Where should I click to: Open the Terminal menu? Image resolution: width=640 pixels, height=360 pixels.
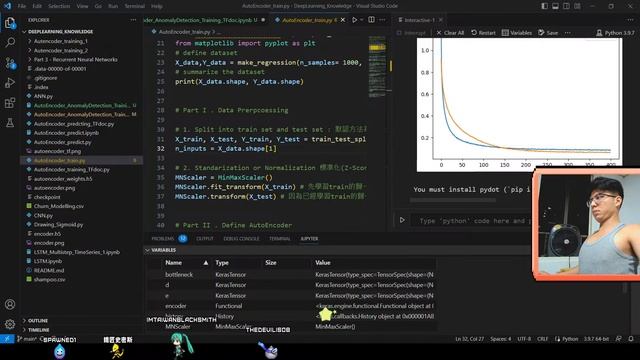[x=135, y=6]
